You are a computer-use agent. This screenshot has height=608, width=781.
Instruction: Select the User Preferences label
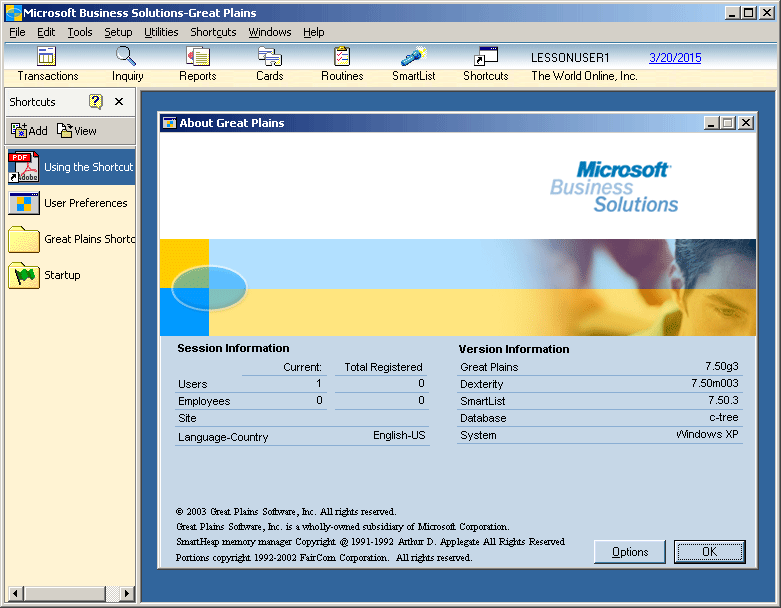[86, 203]
